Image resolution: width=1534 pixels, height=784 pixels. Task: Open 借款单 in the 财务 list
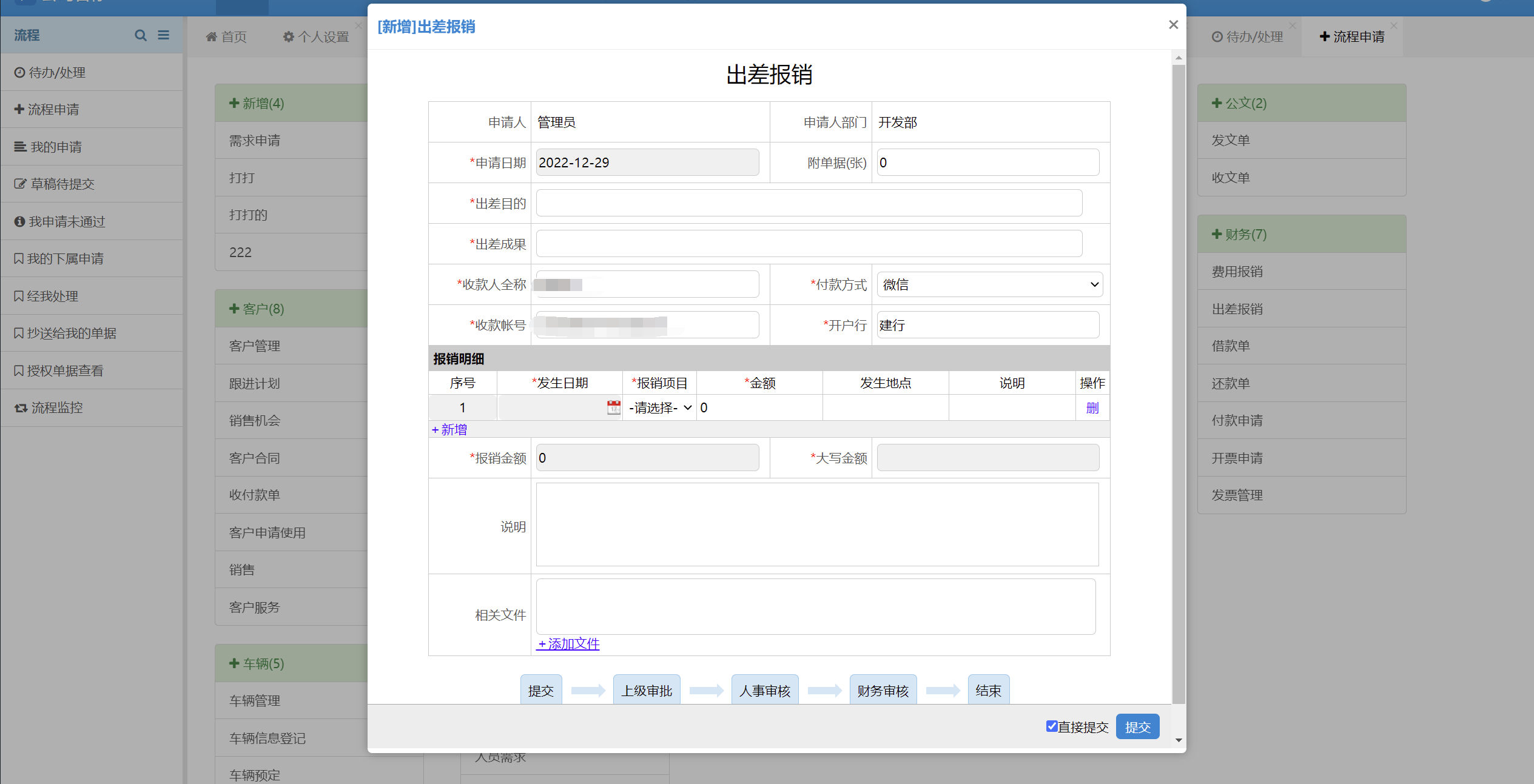(x=1302, y=346)
